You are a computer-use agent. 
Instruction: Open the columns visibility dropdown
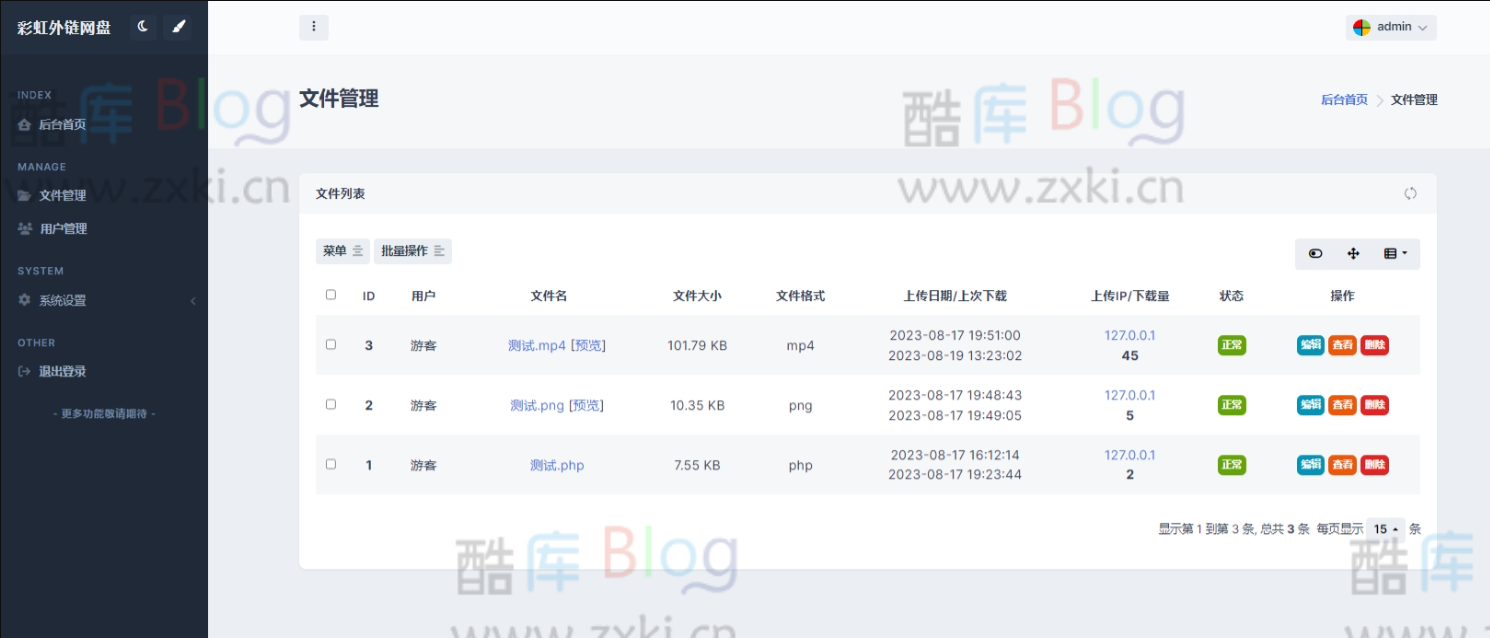(x=1396, y=253)
